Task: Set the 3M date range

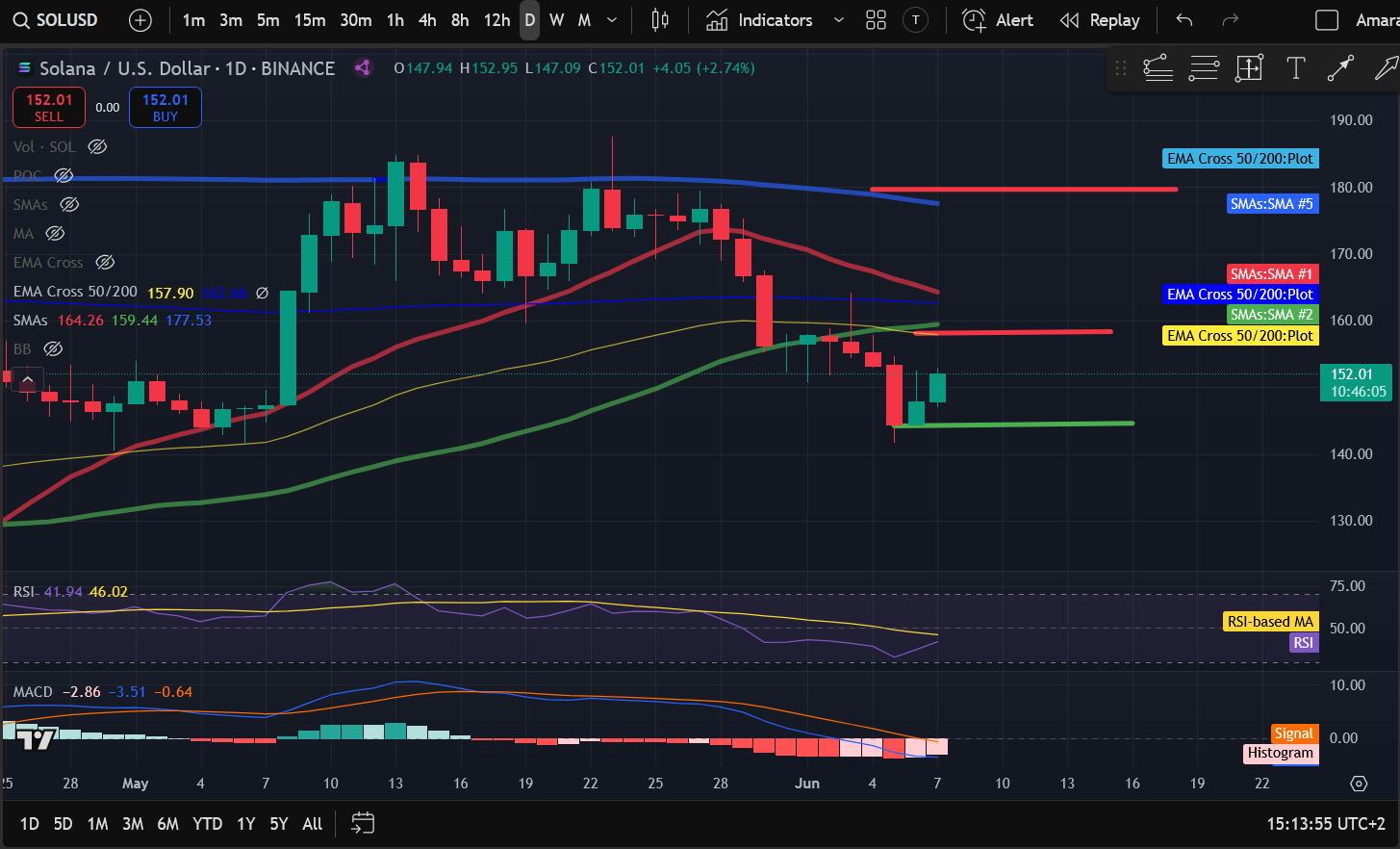Action: [x=133, y=824]
